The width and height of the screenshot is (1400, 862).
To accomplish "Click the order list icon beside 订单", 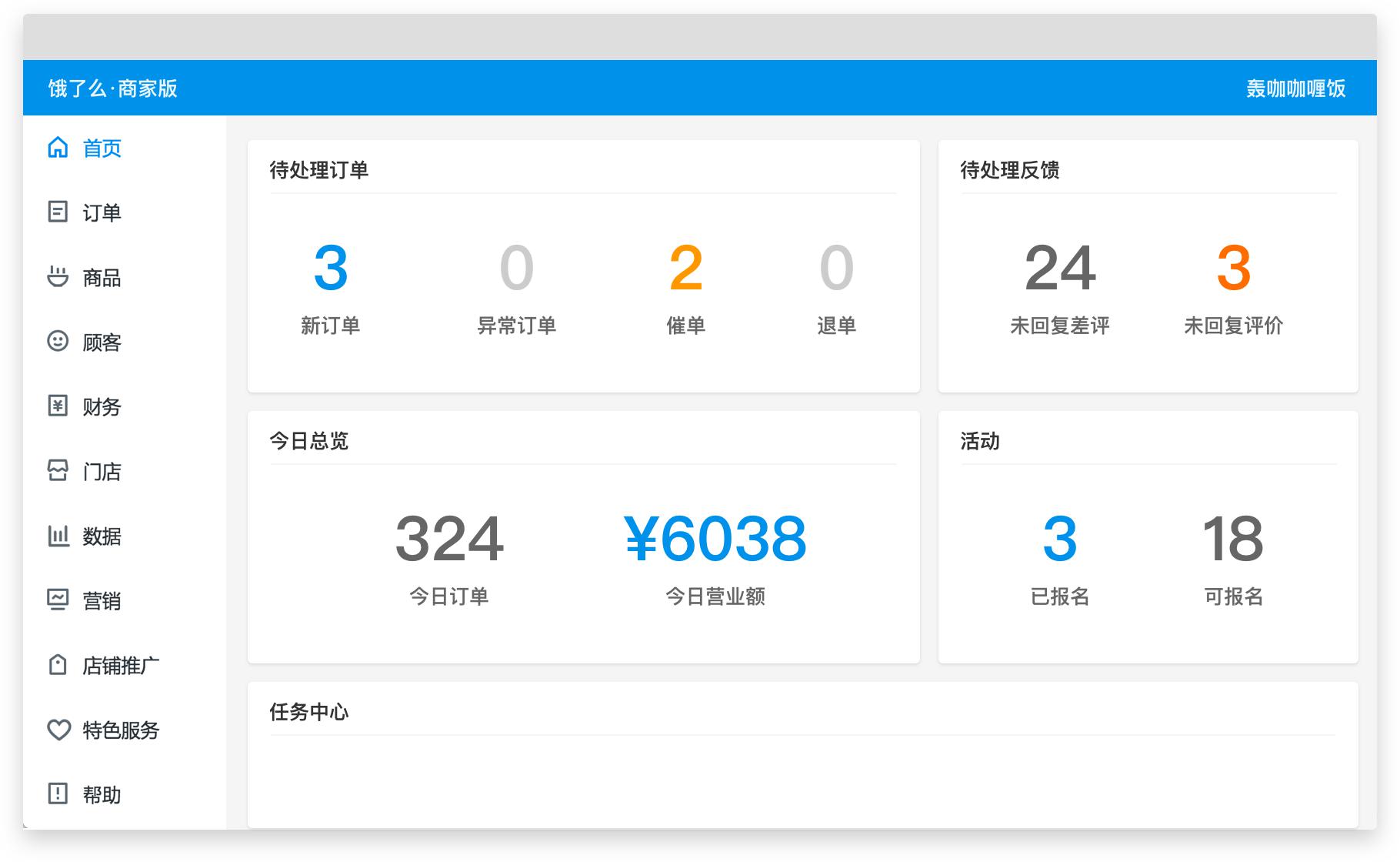I will coord(58,212).
